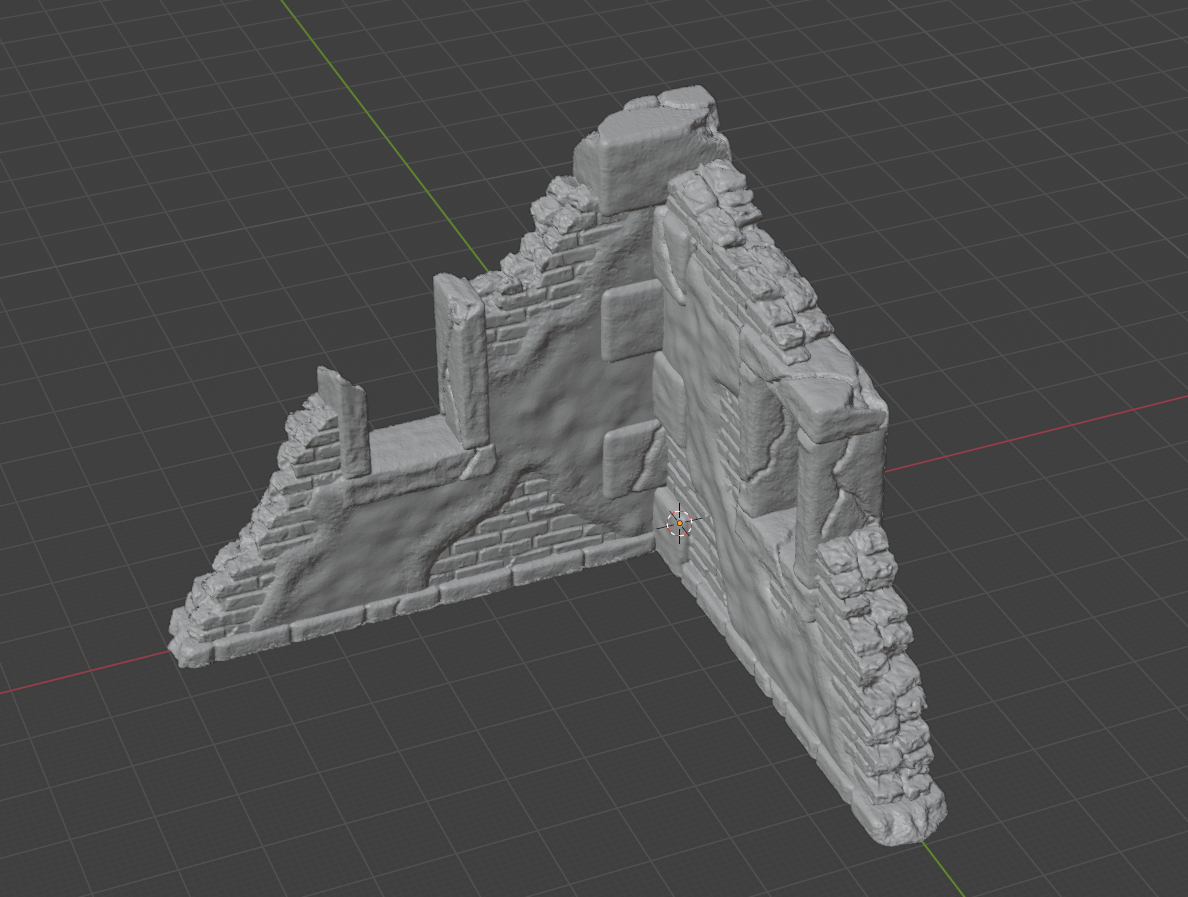Click the short broken pillar on the left wall
This screenshot has width=1188, height=897.
tap(344, 422)
